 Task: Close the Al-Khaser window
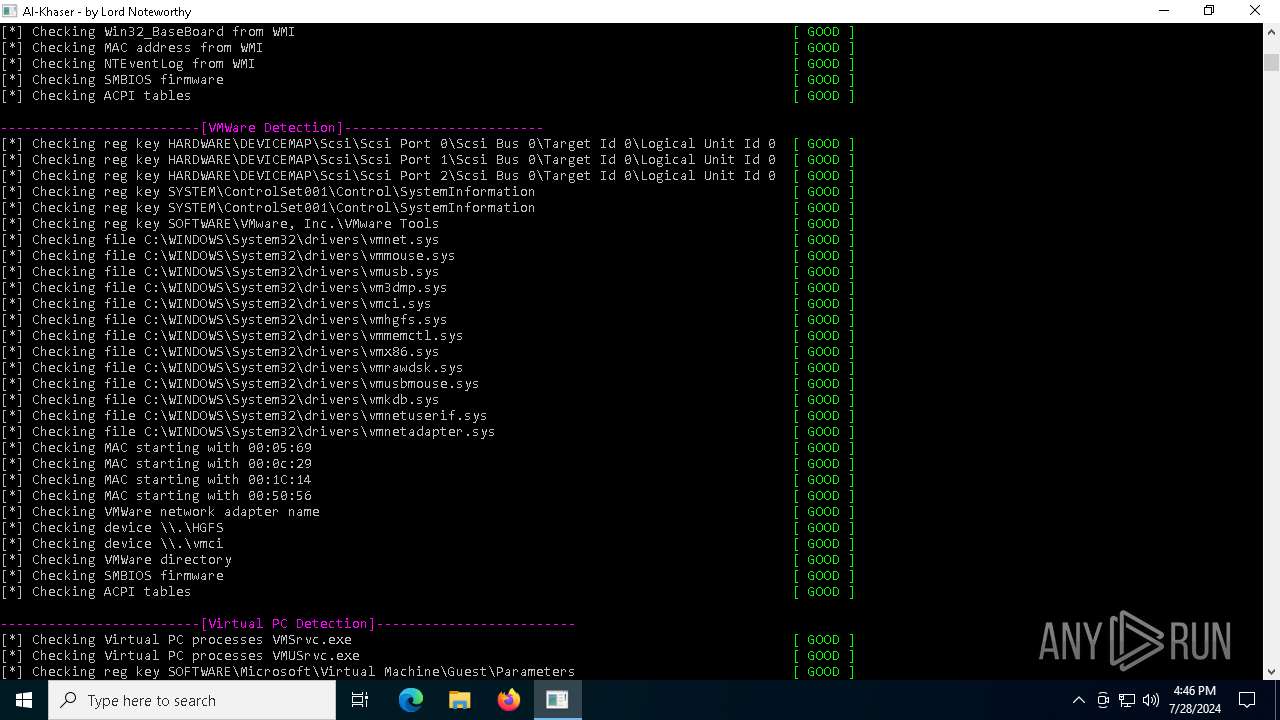(x=1255, y=11)
